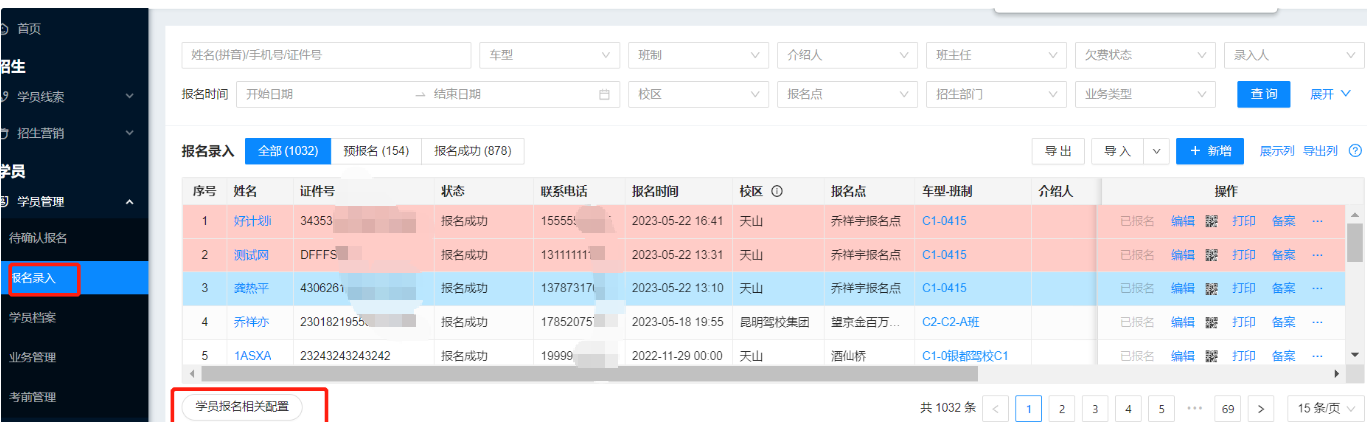Image resolution: width=1367 pixels, height=422 pixels.
Task: Select 全部 (1032) tab
Action: coord(288,151)
